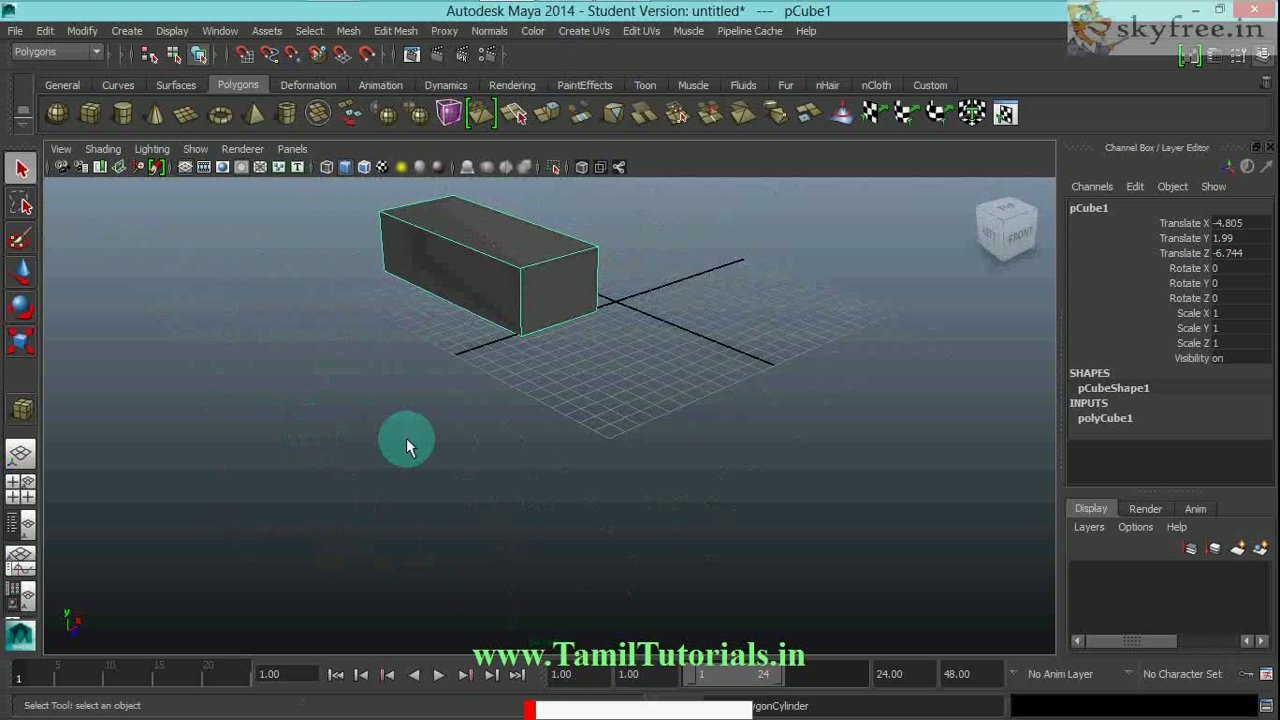Viewport: 1280px width, 720px height.
Task: Switch to the Rendering shelf tab
Action: 512,85
